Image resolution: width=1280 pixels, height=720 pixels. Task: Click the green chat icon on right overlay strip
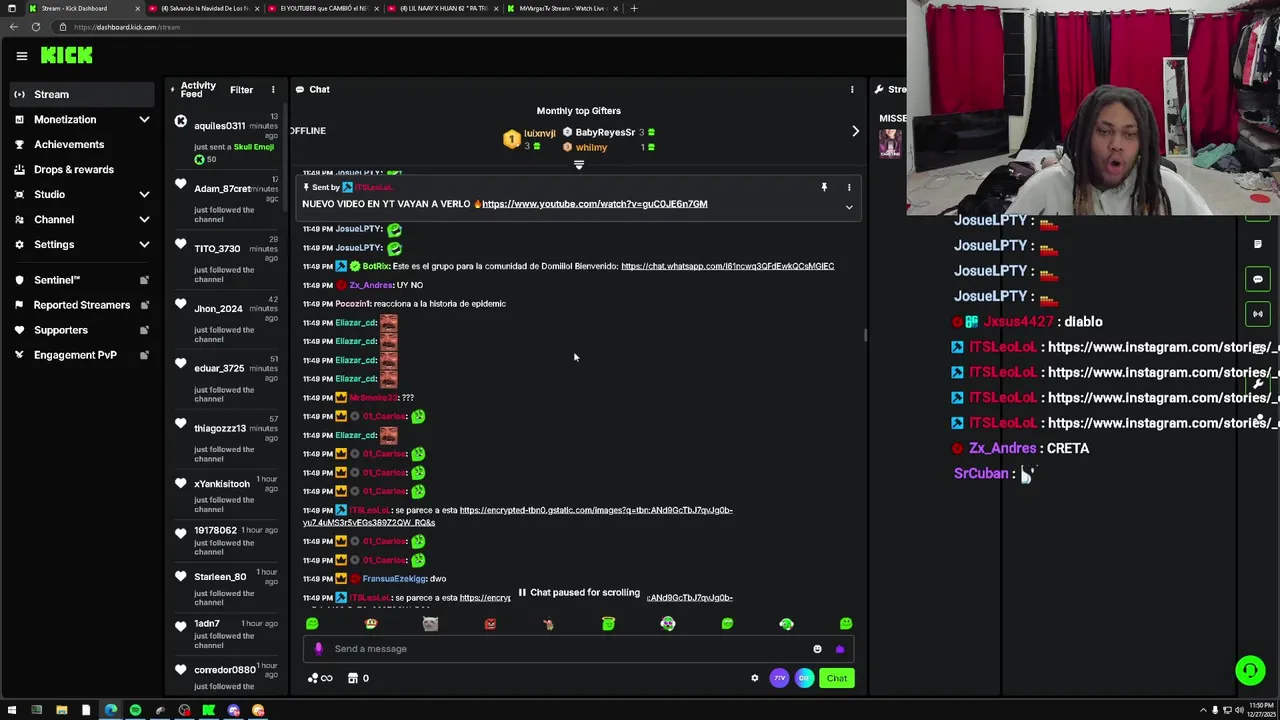click(1258, 279)
